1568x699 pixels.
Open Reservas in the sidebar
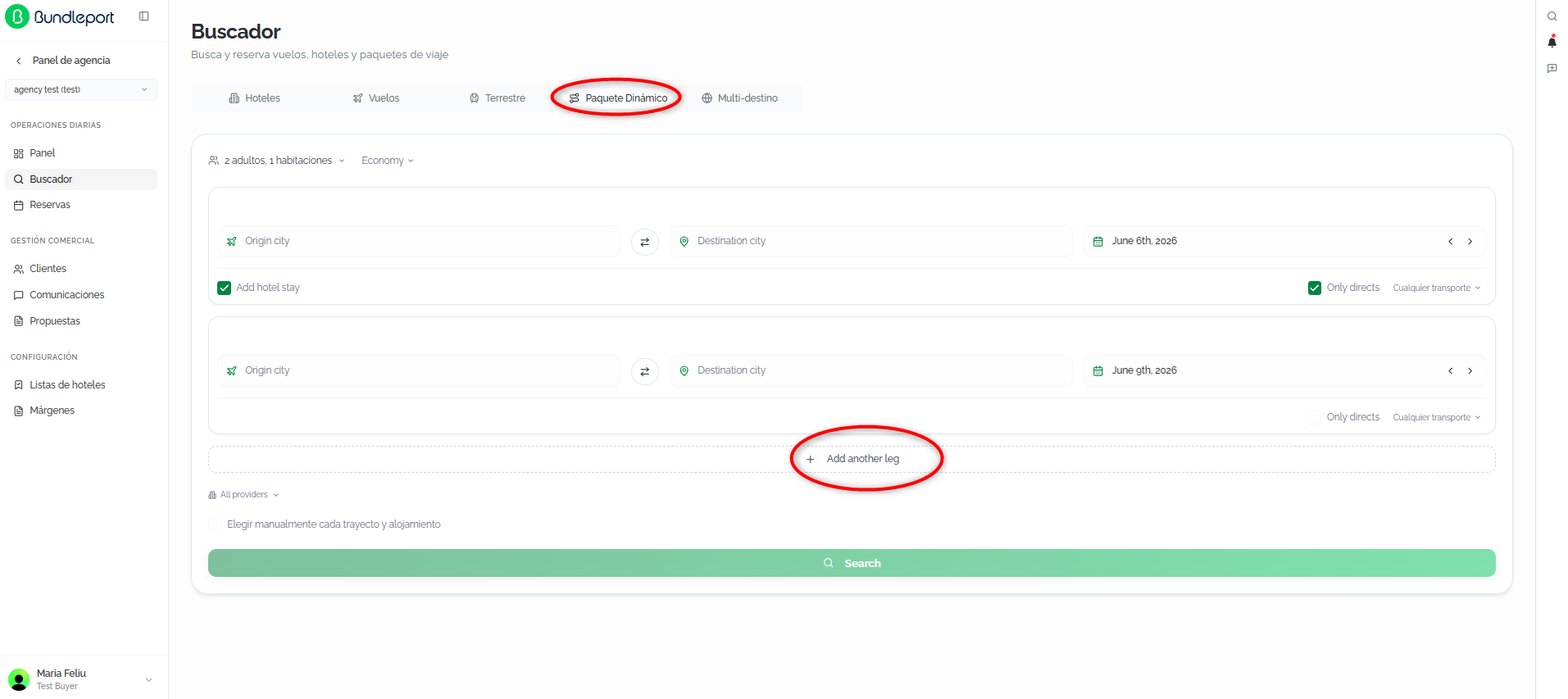click(x=80, y=205)
